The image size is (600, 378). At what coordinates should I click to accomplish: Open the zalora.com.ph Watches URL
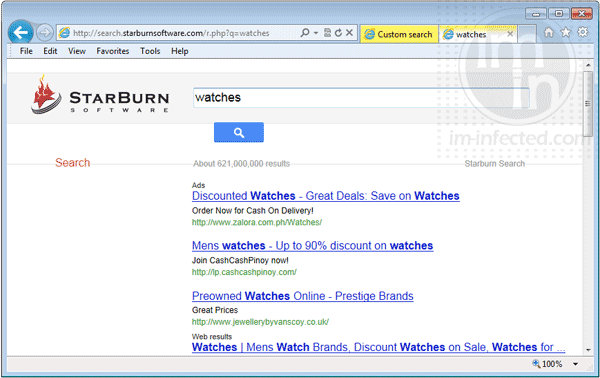click(257, 222)
